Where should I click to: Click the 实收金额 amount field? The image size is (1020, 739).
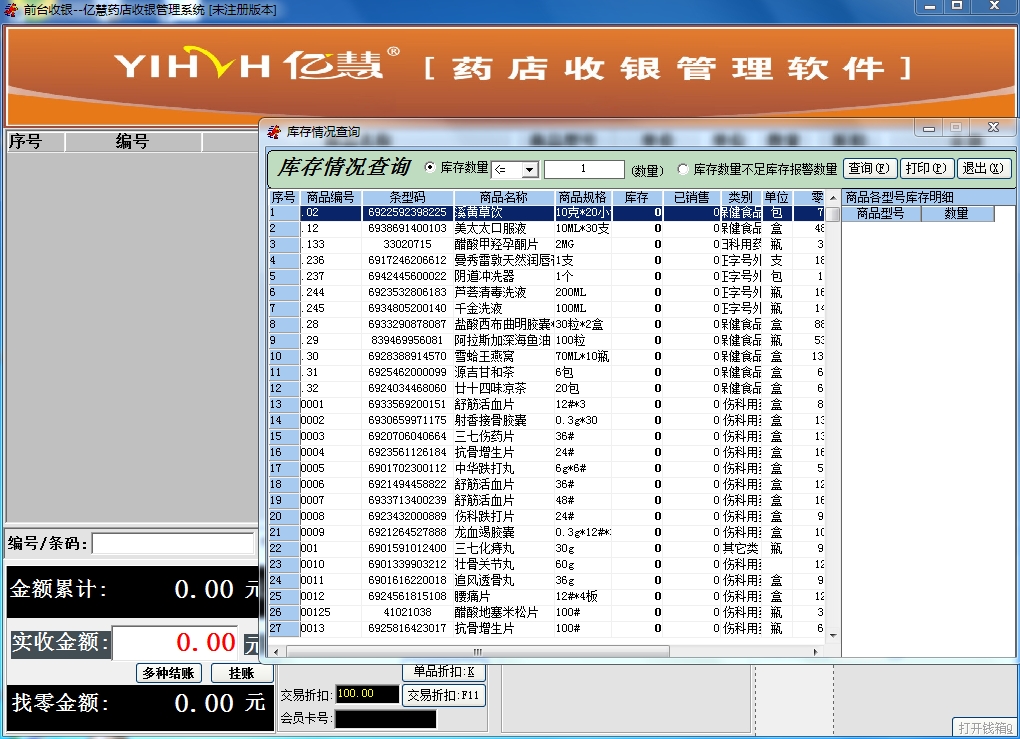coord(175,642)
